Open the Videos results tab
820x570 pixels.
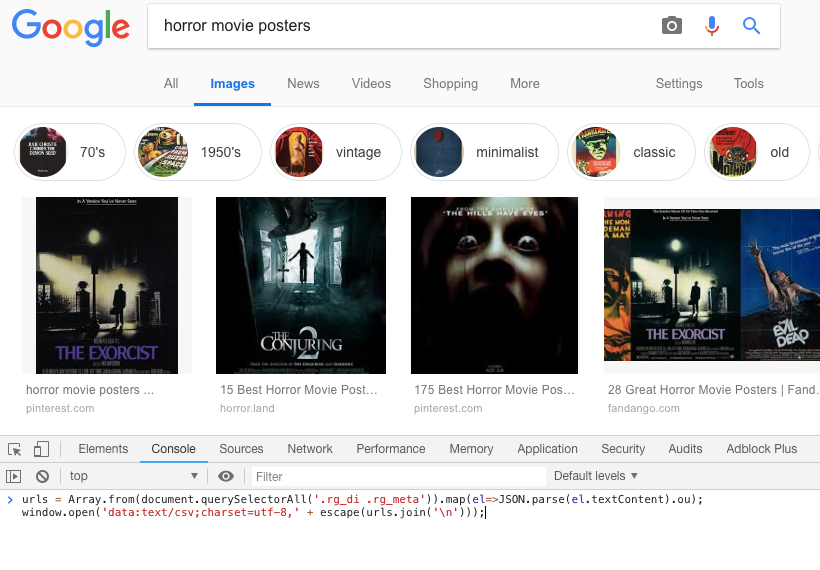point(371,84)
